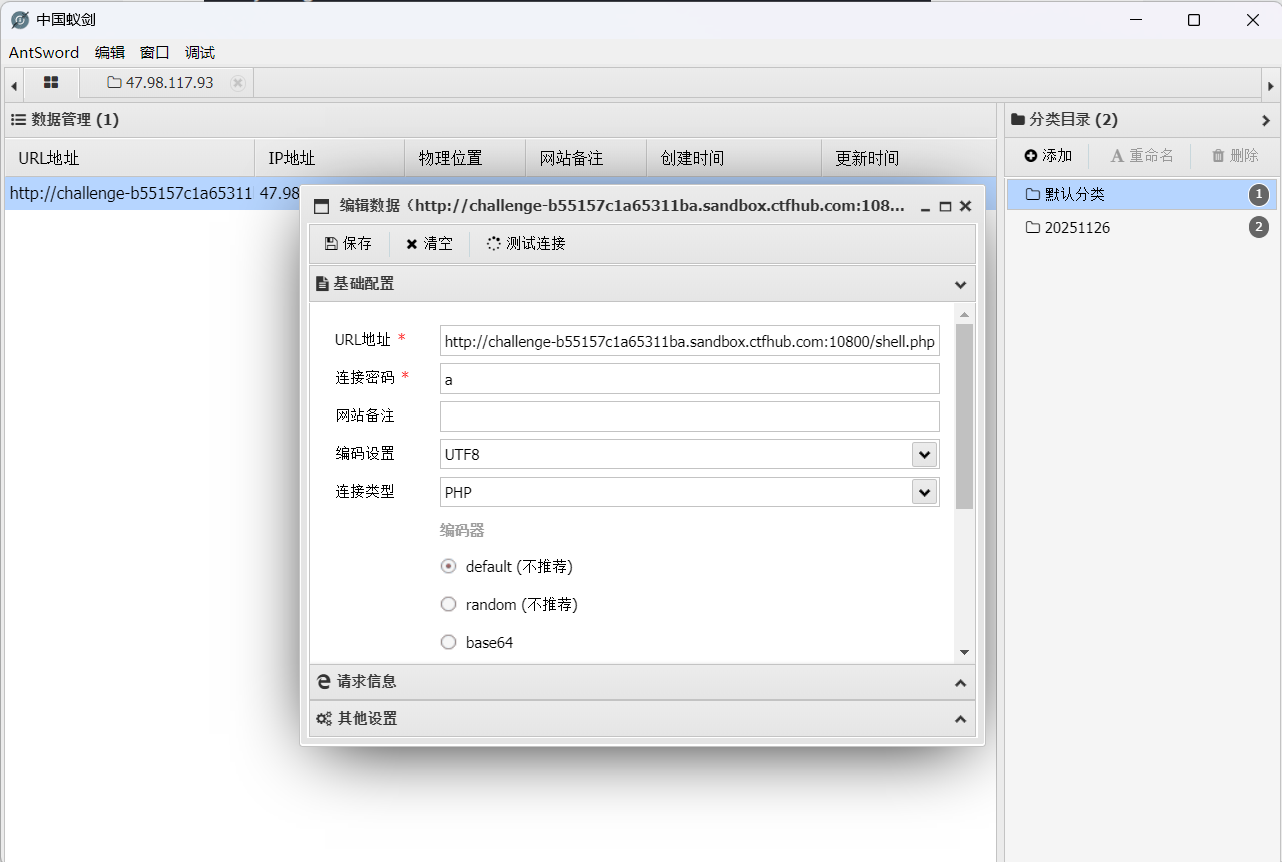
Task: Close the 编辑数据 dialog
Action: [965, 206]
